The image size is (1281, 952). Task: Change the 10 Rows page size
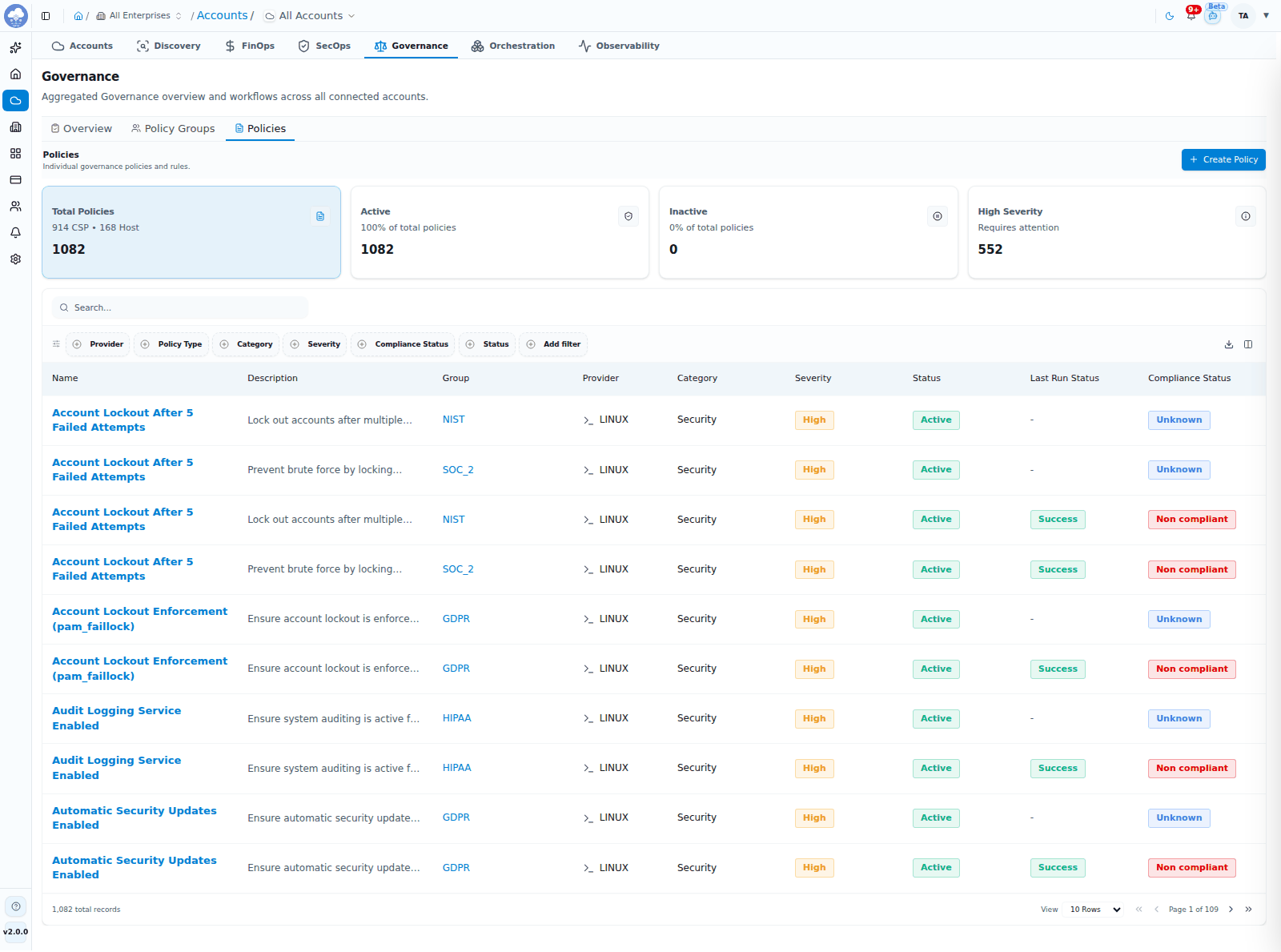[1095, 910]
